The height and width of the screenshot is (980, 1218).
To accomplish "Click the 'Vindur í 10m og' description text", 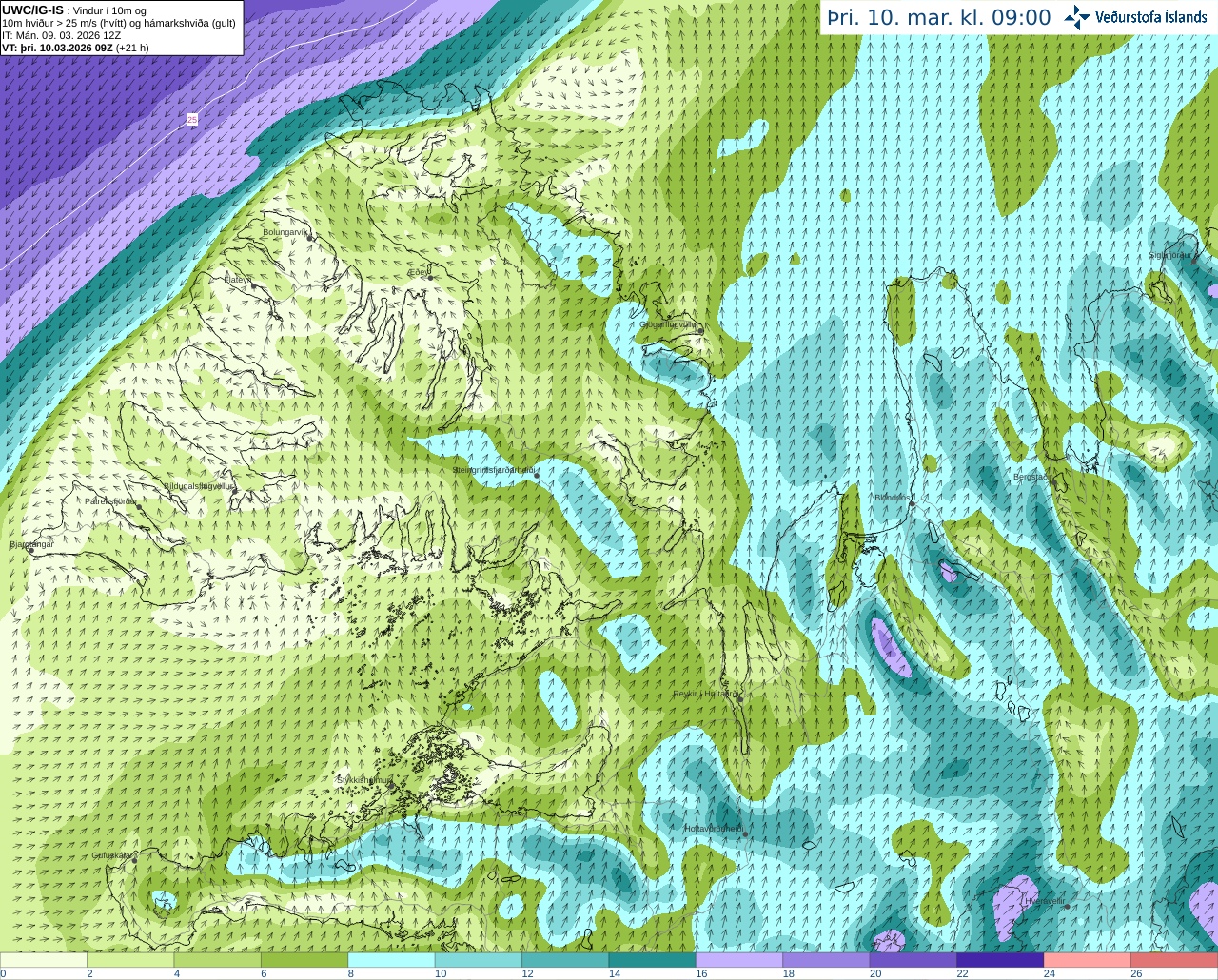I will pos(109,10).
